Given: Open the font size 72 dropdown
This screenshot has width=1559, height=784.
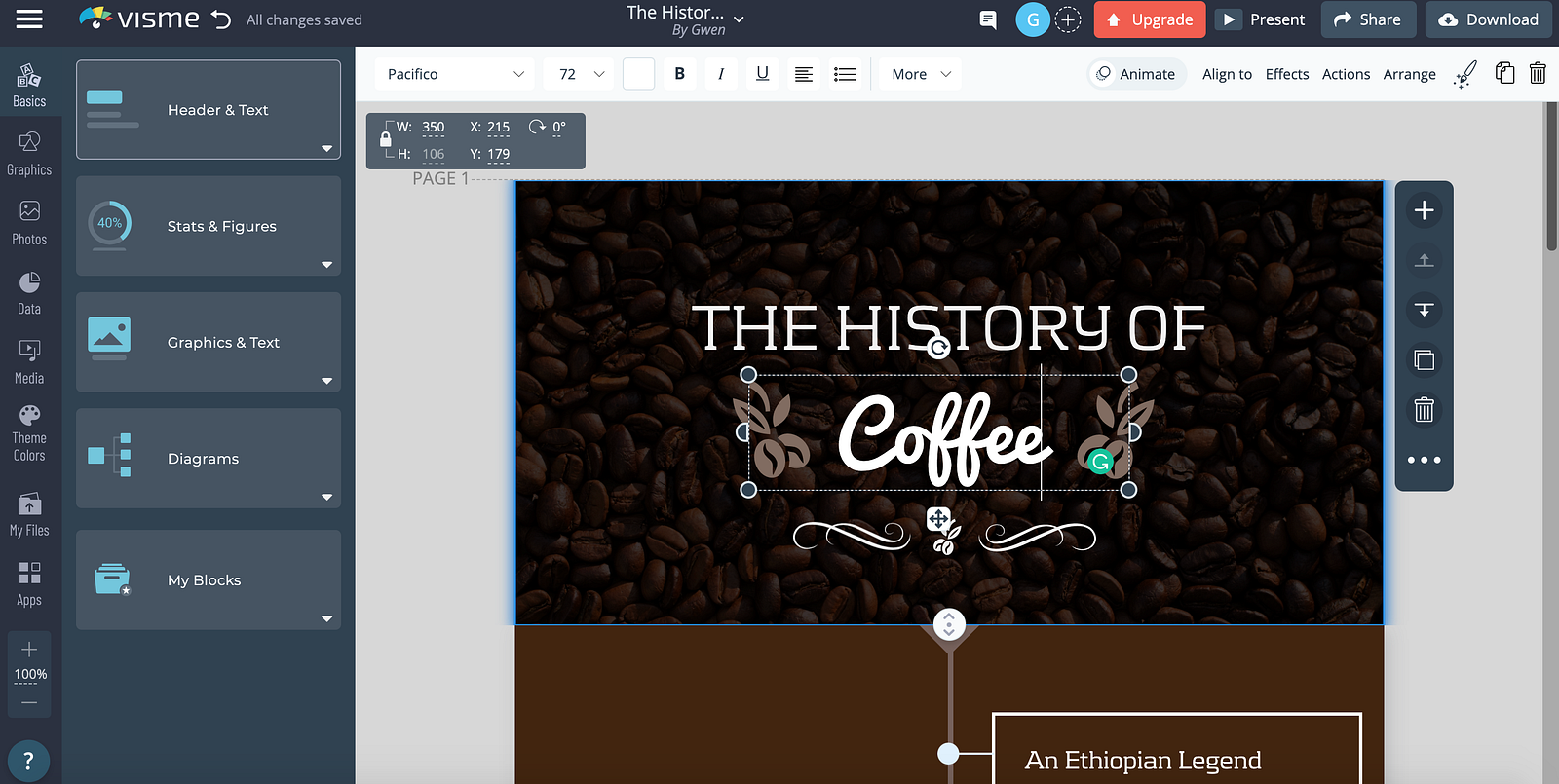Looking at the screenshot, I should click(x=581, y=74).
